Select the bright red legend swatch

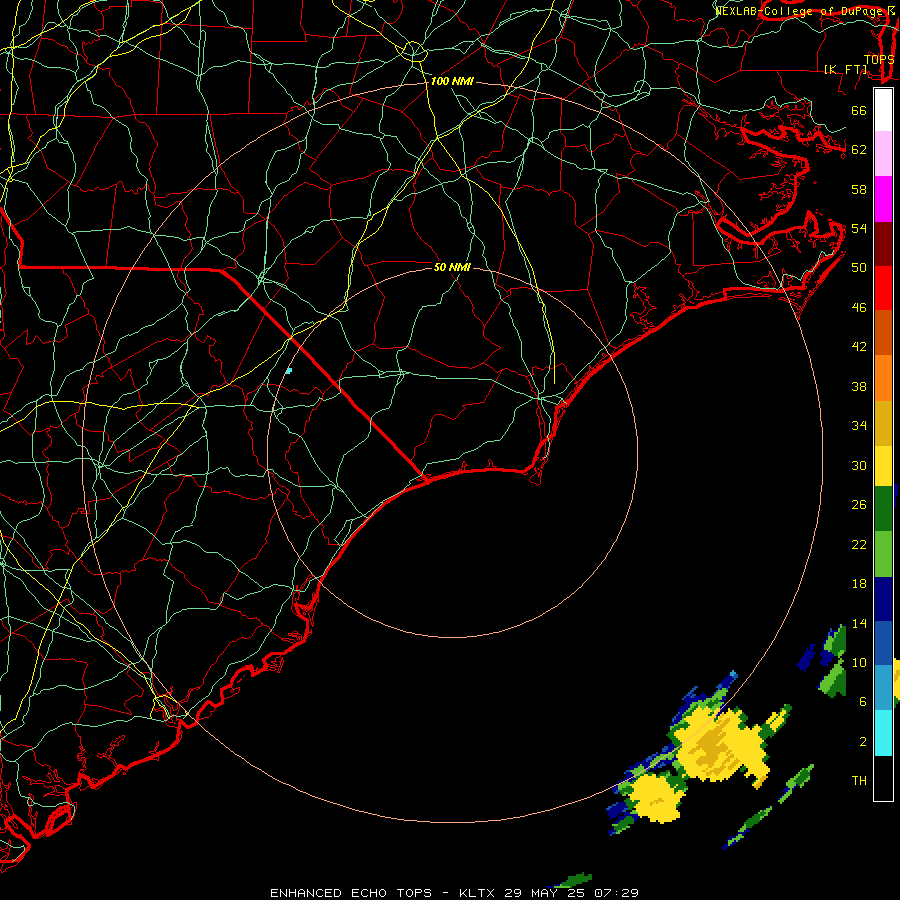tap(883, 288)
